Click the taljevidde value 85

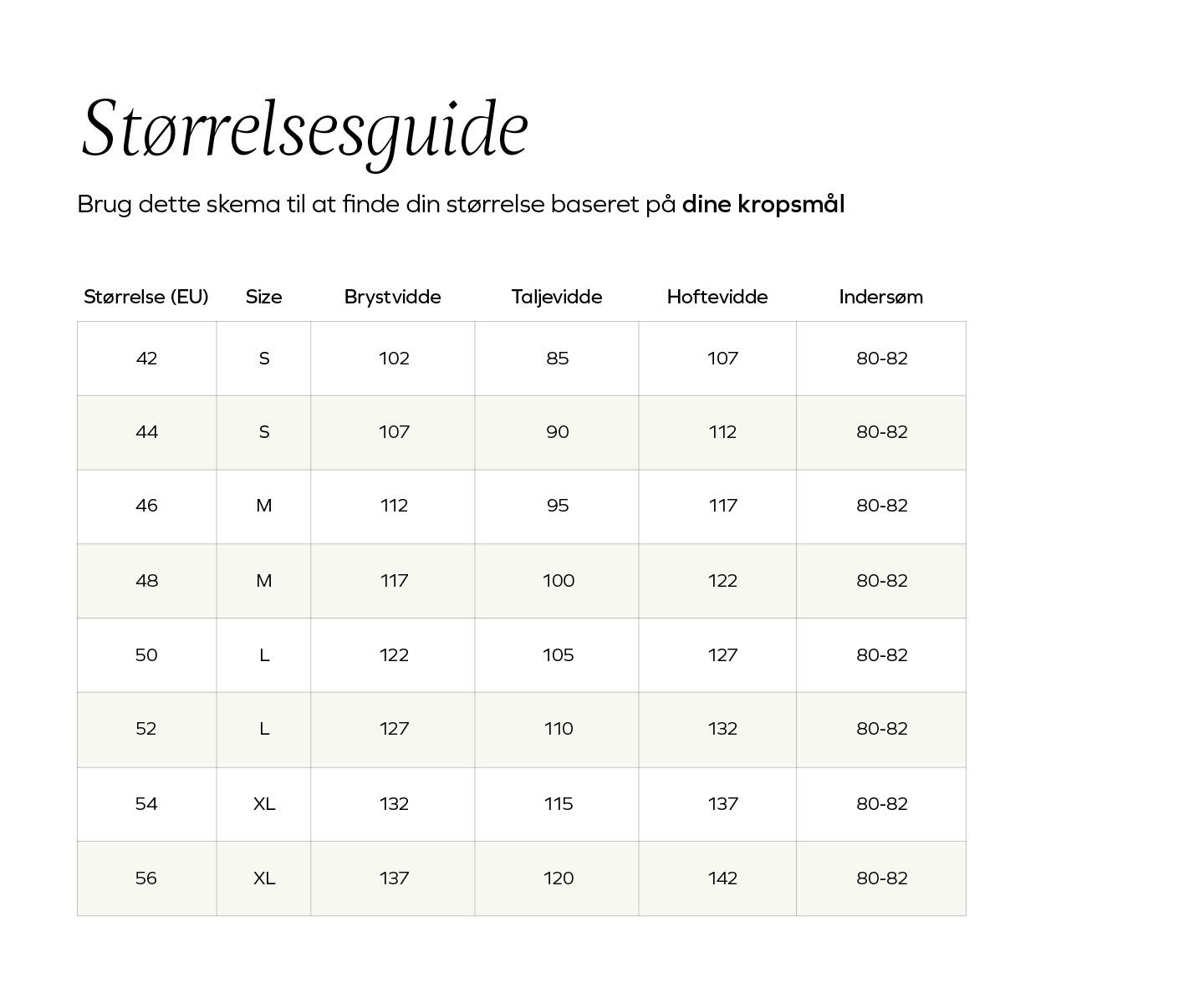pos(558,359)
